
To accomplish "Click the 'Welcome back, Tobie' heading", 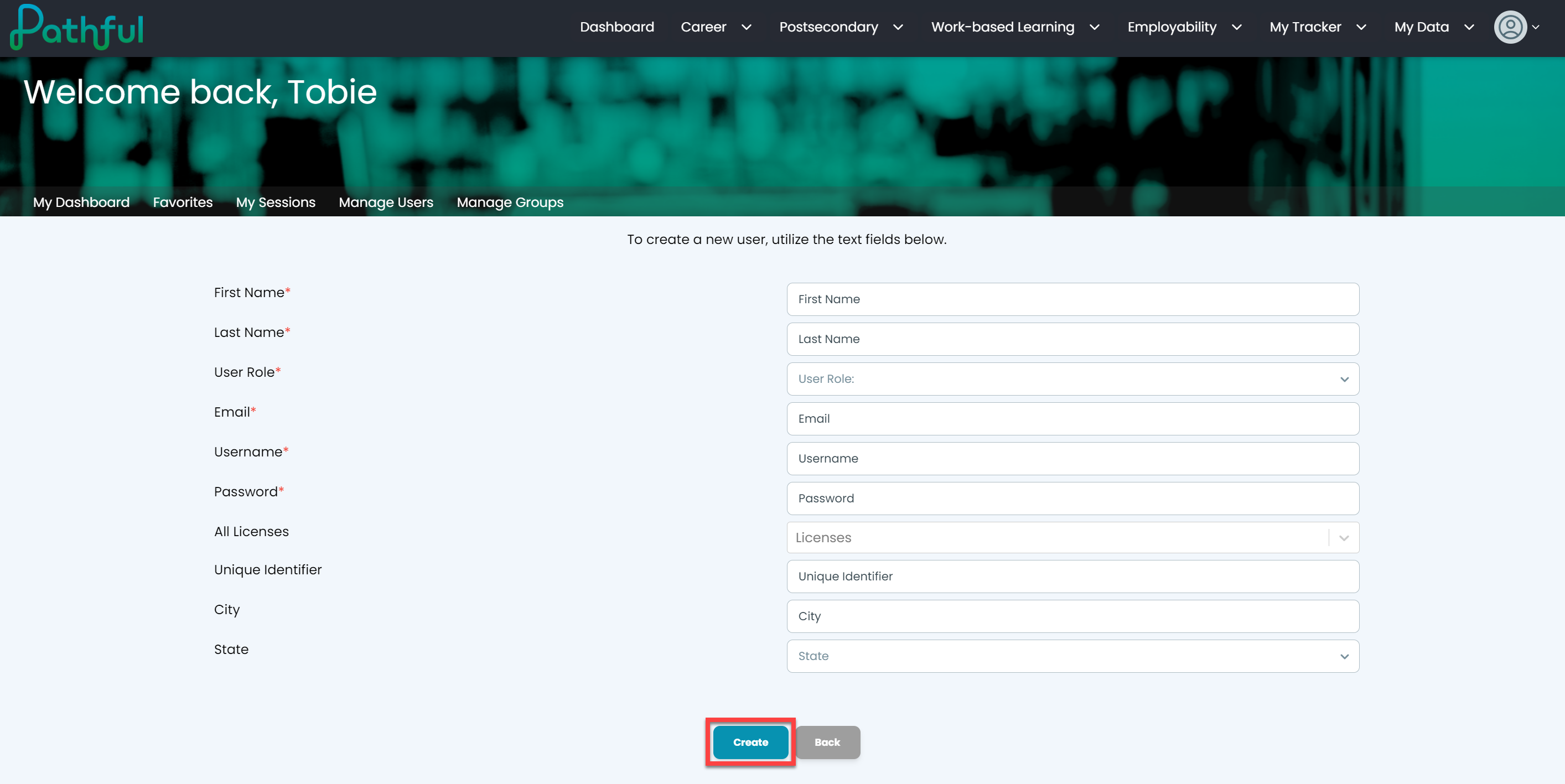I will [x=200, y=92].
